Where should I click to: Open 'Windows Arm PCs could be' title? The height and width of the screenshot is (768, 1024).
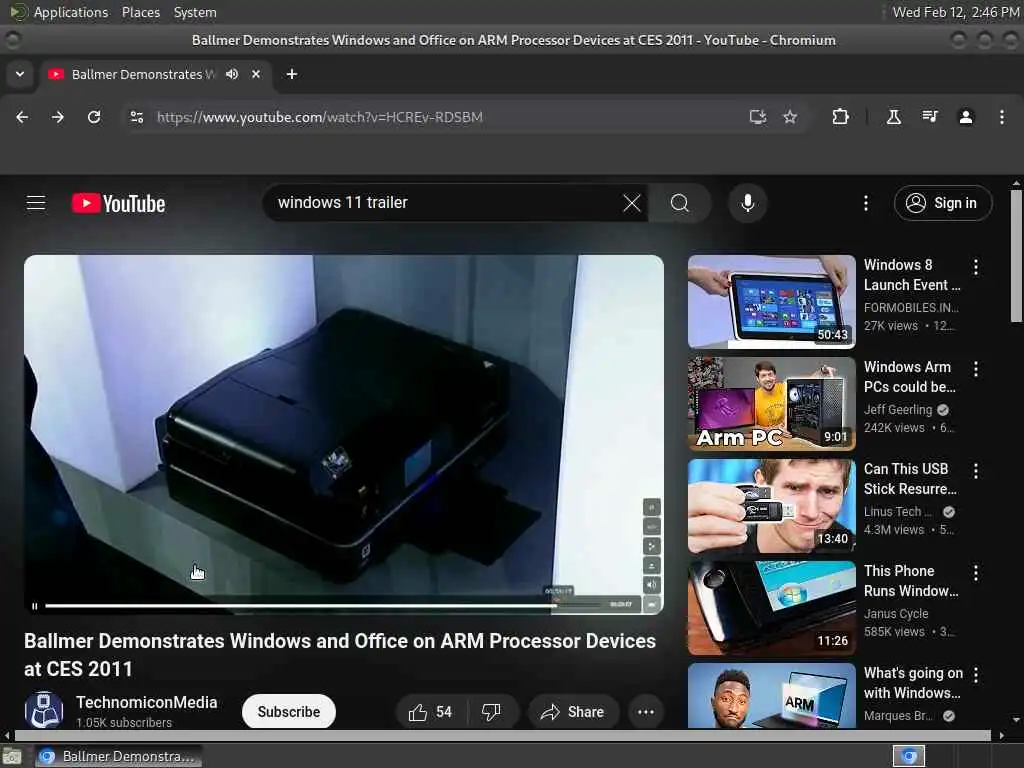[910, 377]
